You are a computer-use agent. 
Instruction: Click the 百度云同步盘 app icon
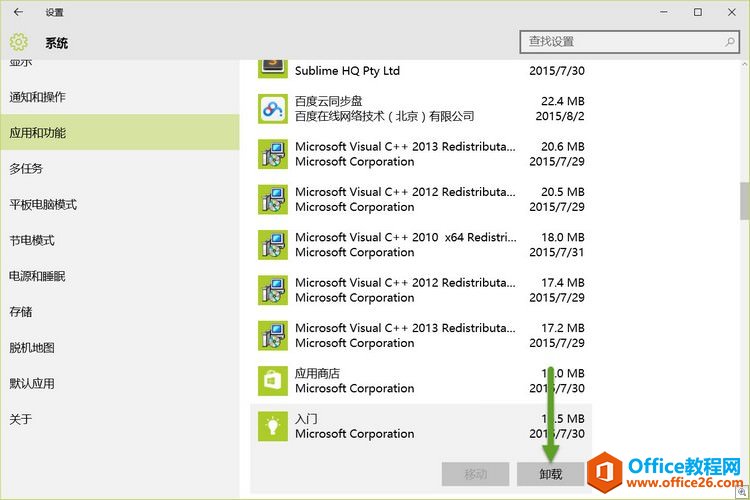(273, 109)
